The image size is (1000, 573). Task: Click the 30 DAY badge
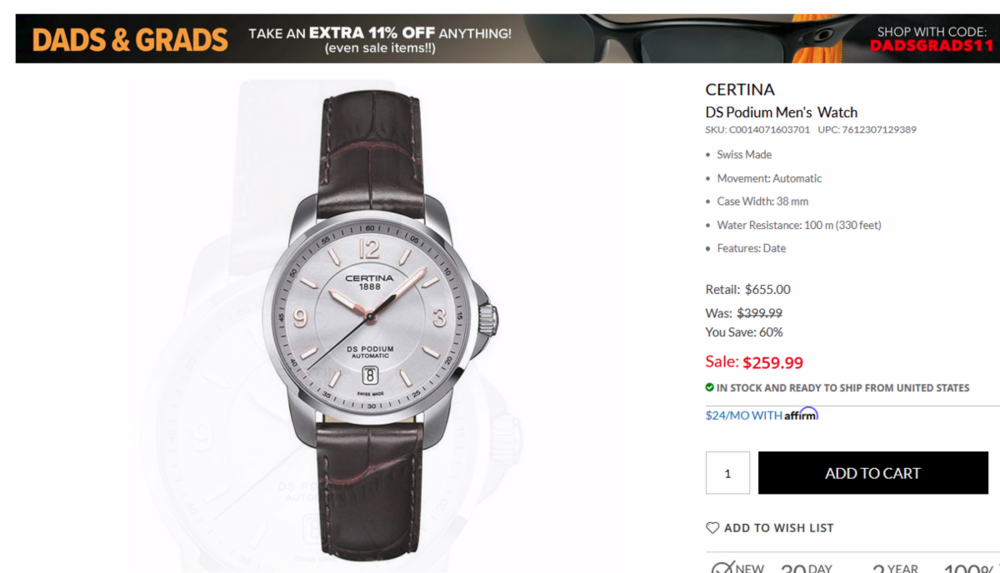[806, 567]
